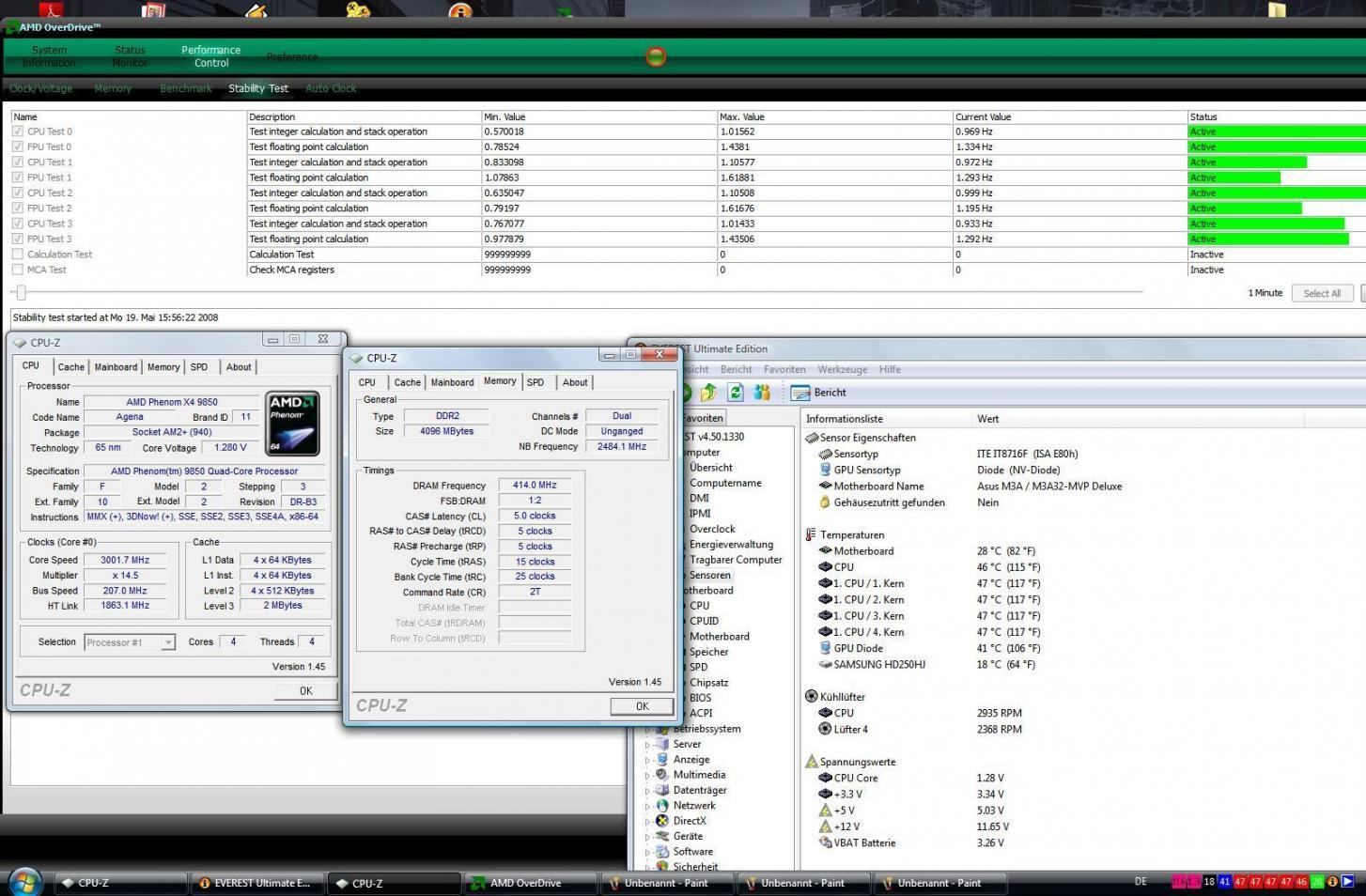The image size is (1366, 896).
Task: Enable the Calculation Test checkbox
Action: click(x=18, y=255)
